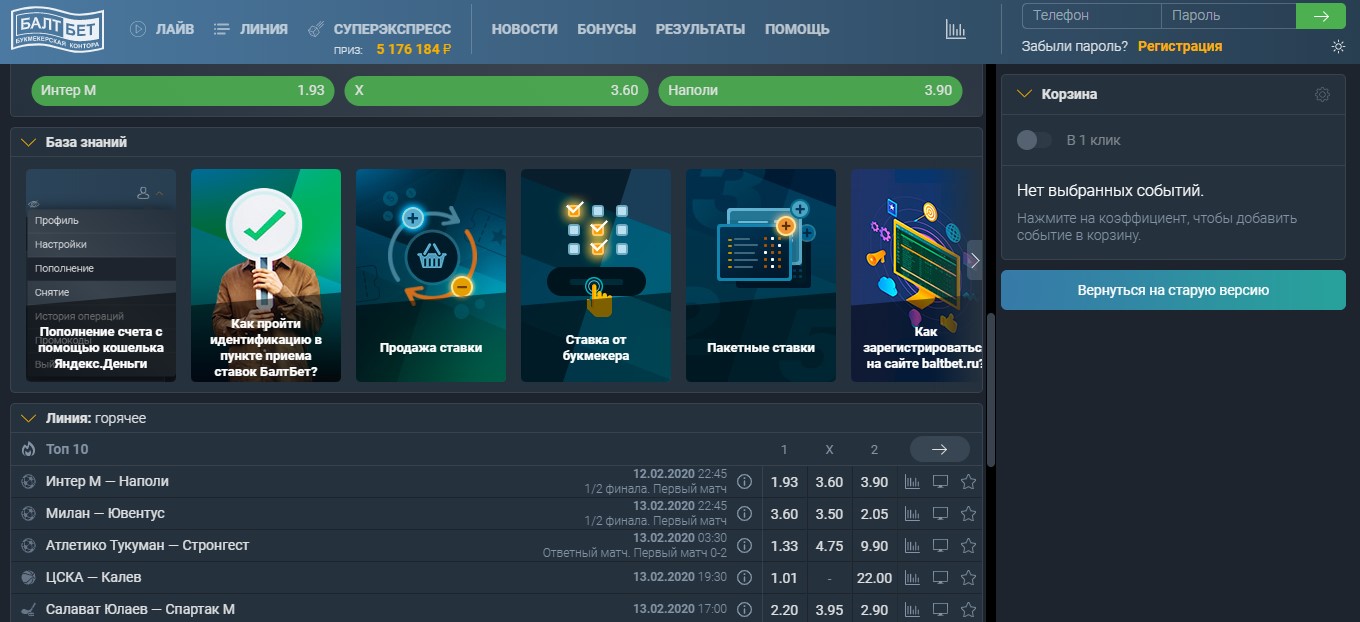Open broadcast screen for Милан — Ювентус
This screenshot has width=1360, height=622.
point(940,514)
